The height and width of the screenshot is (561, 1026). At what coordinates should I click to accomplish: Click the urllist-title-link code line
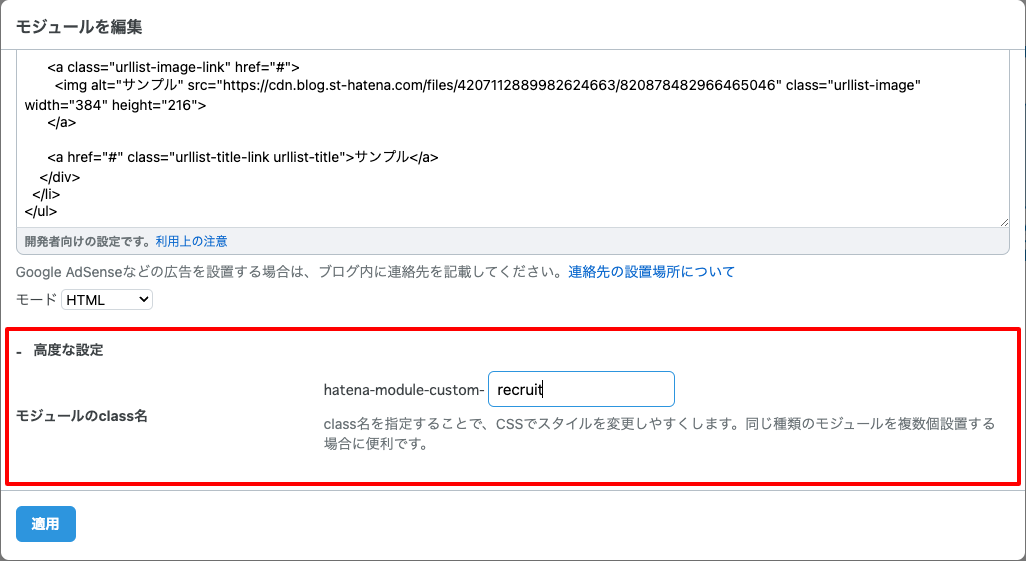click(x=243, y=158)
